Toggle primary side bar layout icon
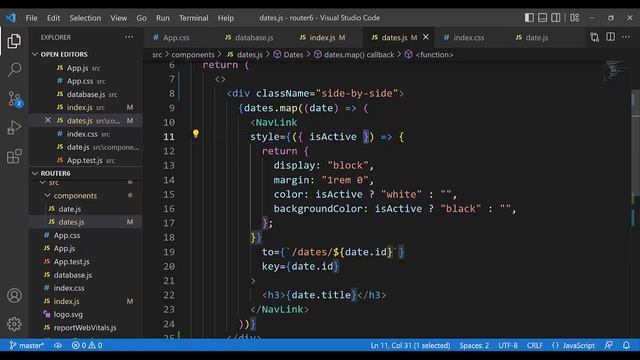 point(529,18)
